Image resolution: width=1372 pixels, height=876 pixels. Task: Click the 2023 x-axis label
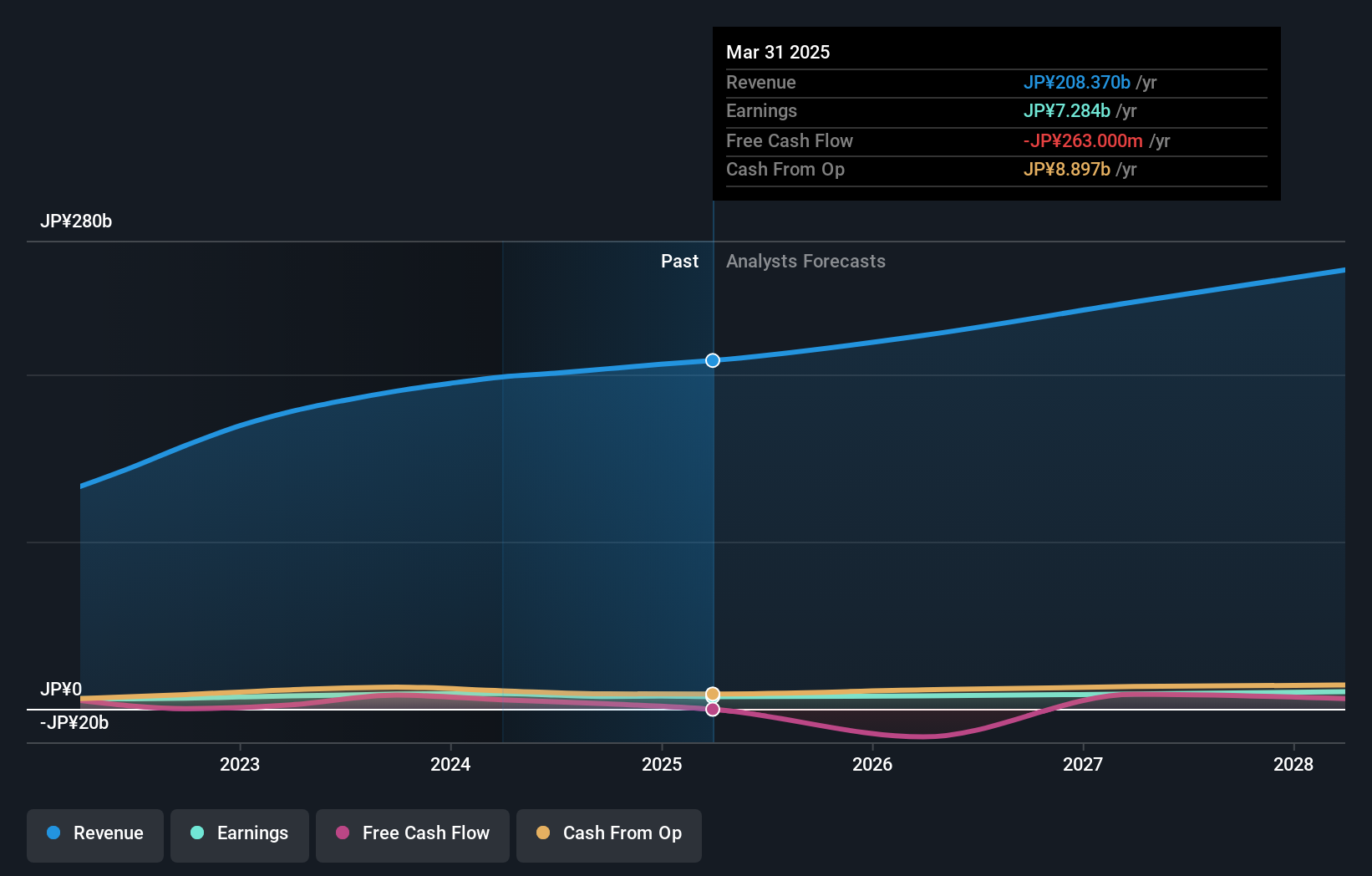[x=240, y=764]
